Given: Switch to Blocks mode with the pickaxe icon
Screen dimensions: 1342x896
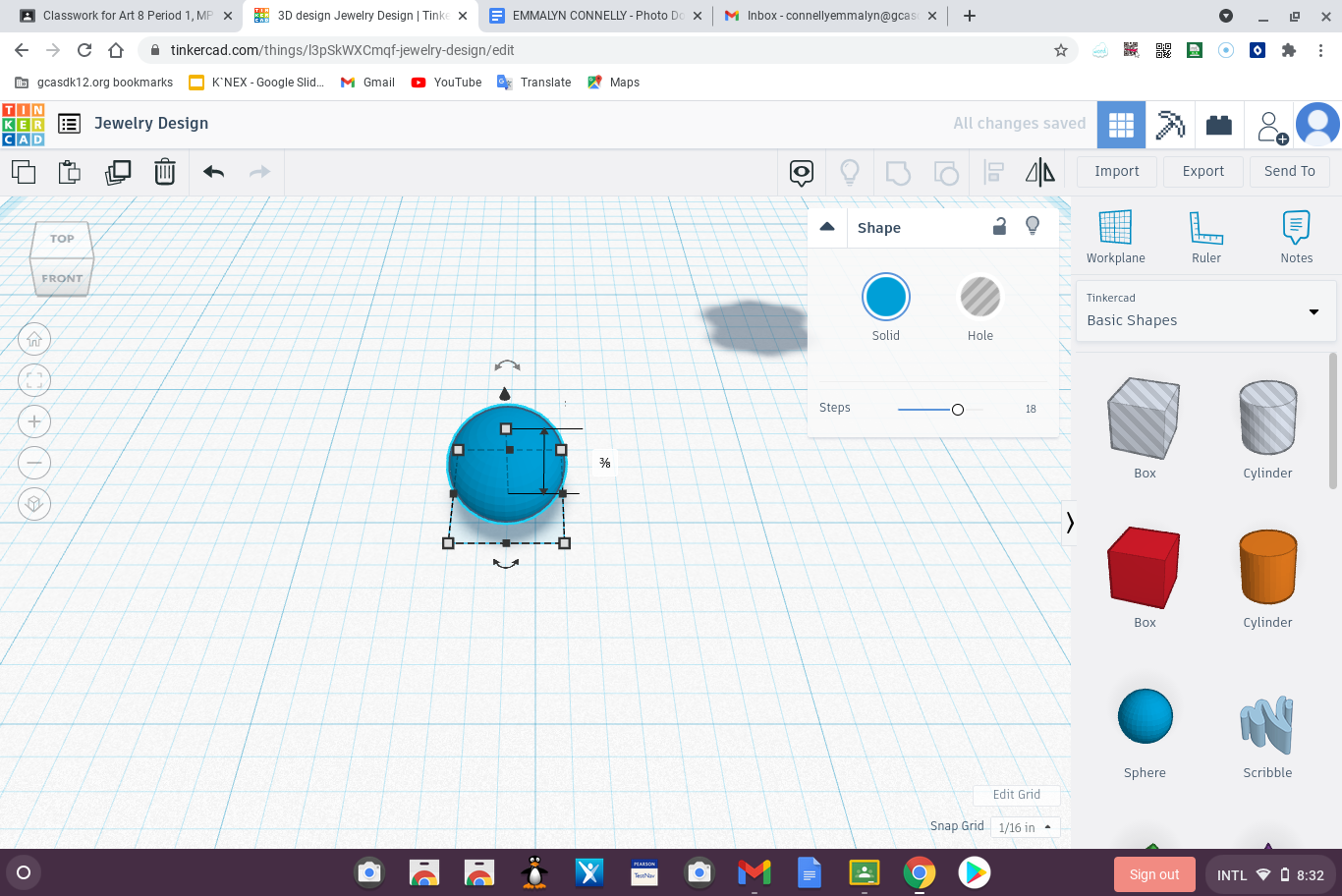Looking at the screenshot, I should point(1170,124).
